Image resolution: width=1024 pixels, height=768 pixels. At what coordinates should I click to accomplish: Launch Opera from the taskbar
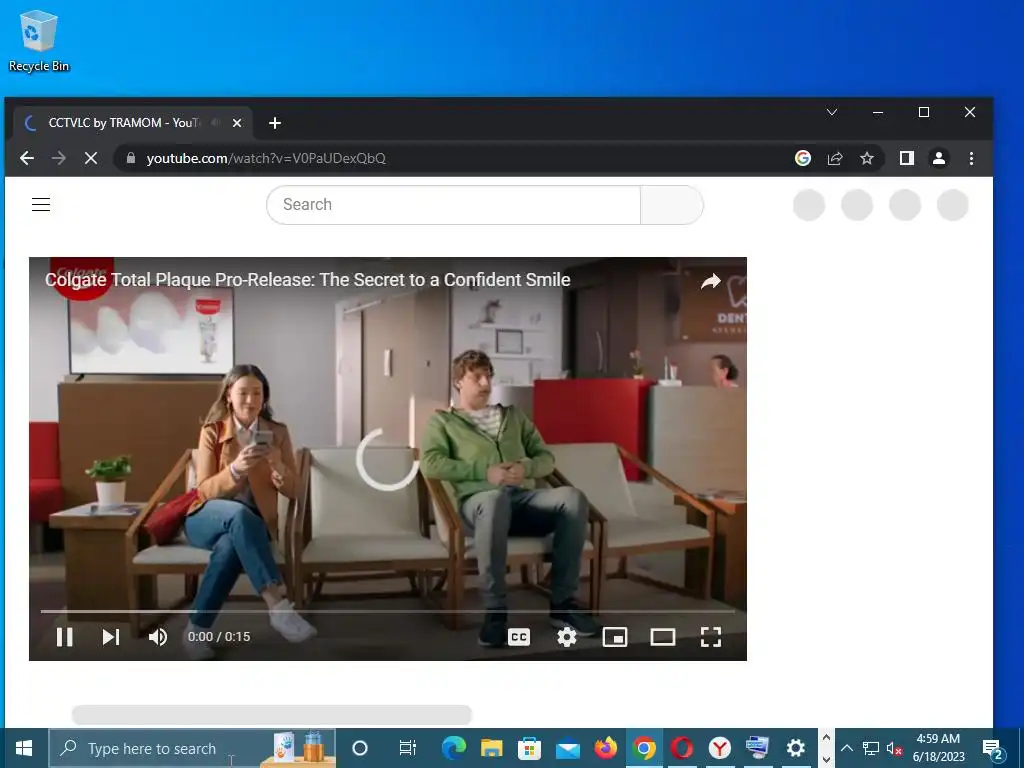pos(682,748)
